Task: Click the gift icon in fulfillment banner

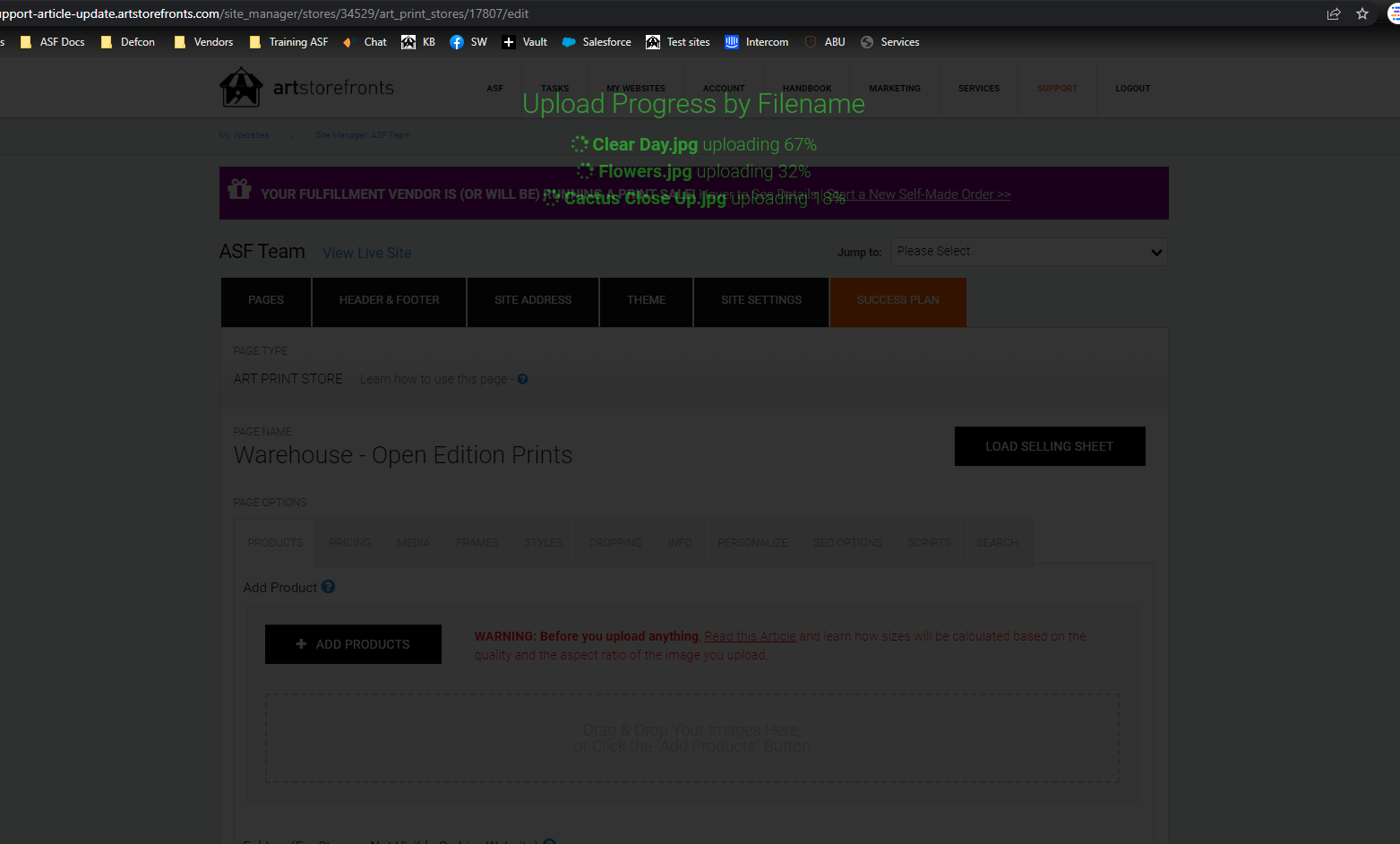Action: tap(239, 189)
